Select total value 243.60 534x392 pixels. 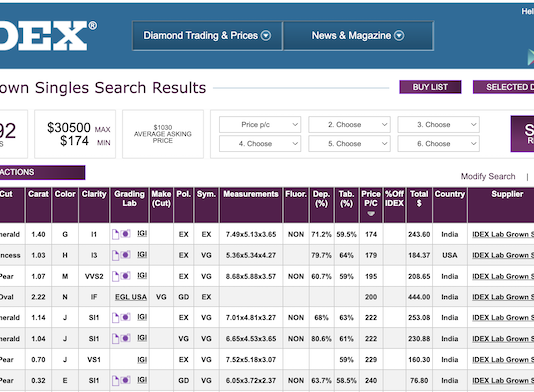tap(419, 234)
